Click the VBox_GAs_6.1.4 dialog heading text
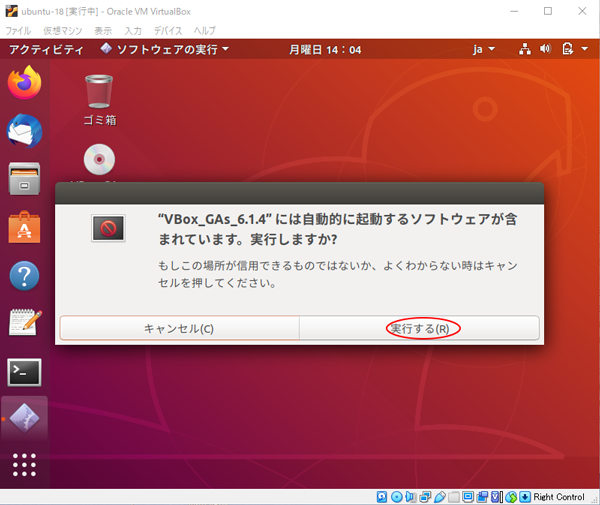Image resolution: width=600 pixels, height=505 pixels. [x=338, y=229]
